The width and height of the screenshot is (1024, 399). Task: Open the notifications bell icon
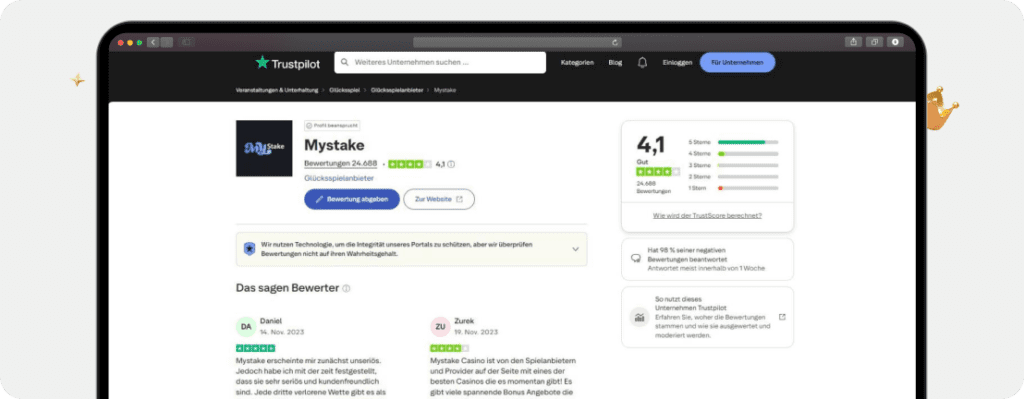[642, 63]
